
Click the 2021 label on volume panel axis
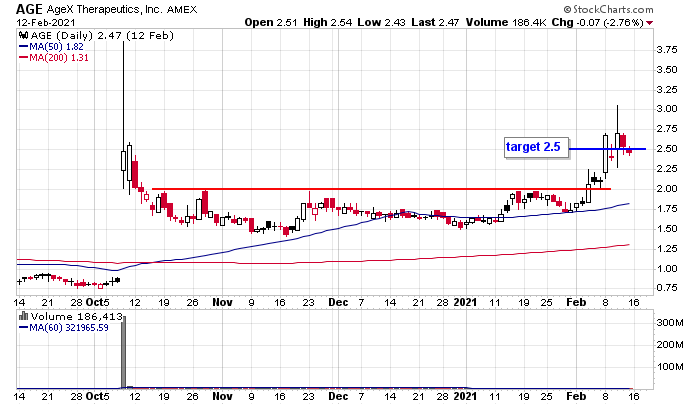click(x=465, y=396)
